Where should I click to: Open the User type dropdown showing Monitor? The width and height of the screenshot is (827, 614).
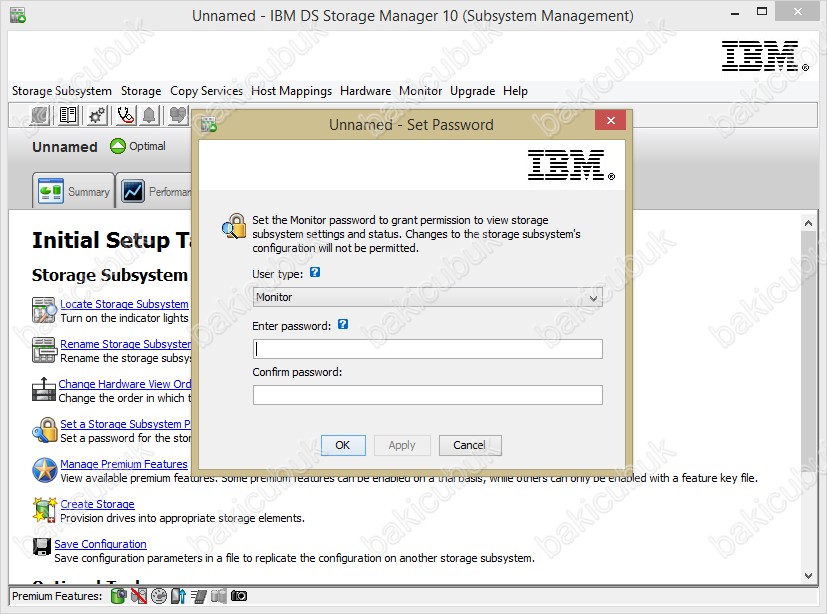427,297
